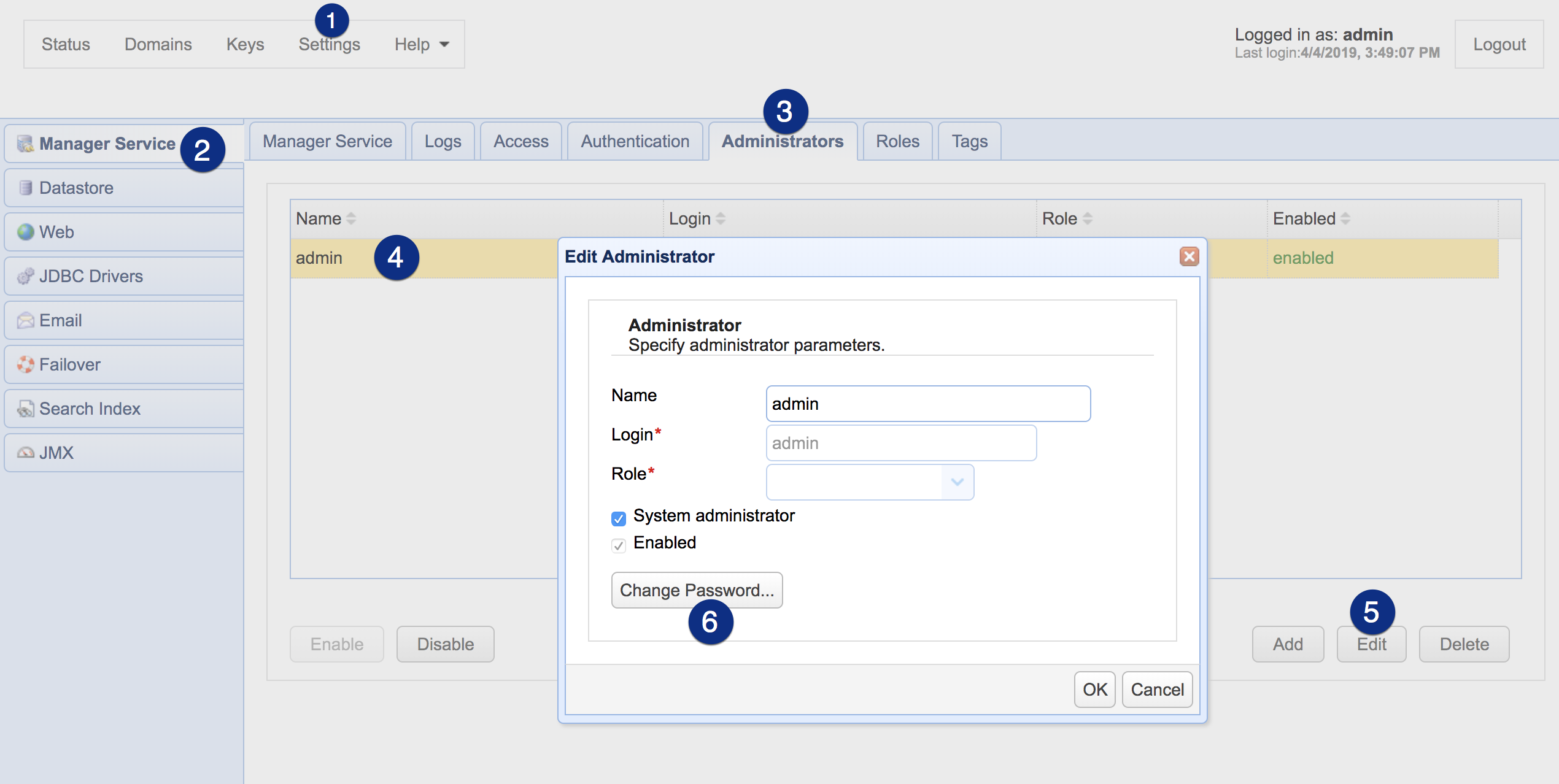Uncheck the System administrator checkbox

tap(619, 518)
